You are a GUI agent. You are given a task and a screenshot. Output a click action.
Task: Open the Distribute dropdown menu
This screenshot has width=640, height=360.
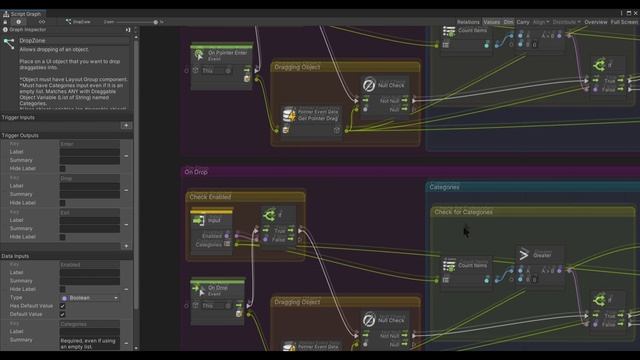567,22
